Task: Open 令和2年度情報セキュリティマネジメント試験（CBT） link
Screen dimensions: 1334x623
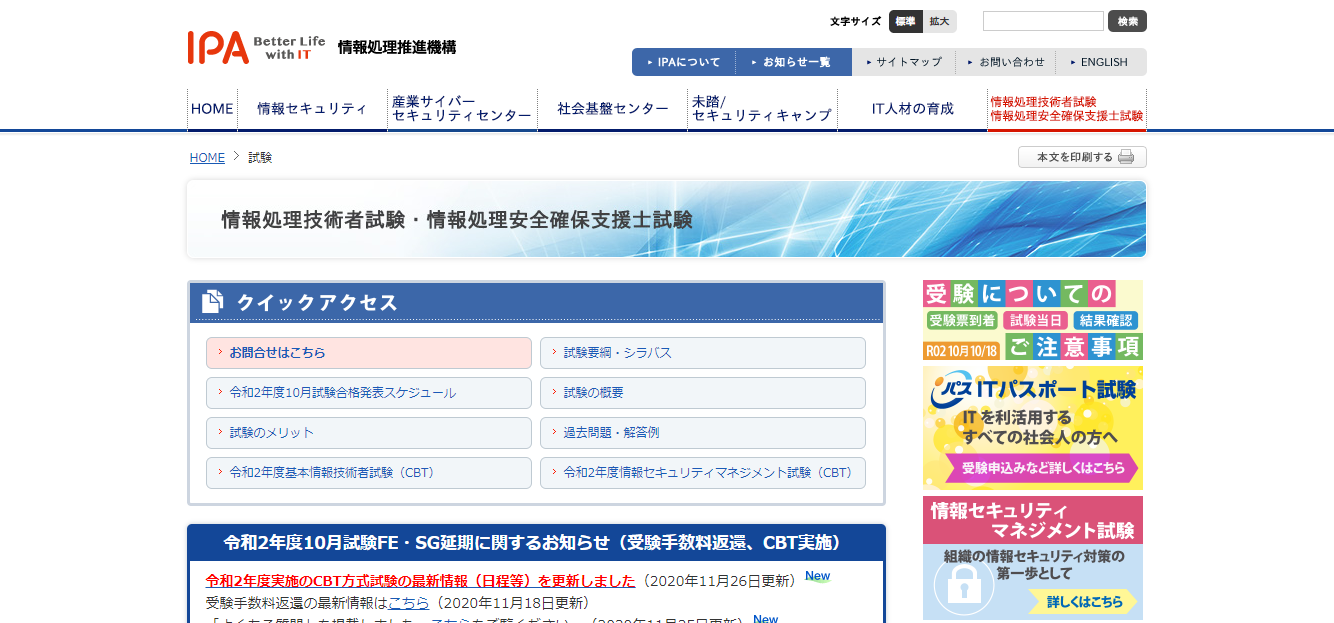Action: point(703,473)
